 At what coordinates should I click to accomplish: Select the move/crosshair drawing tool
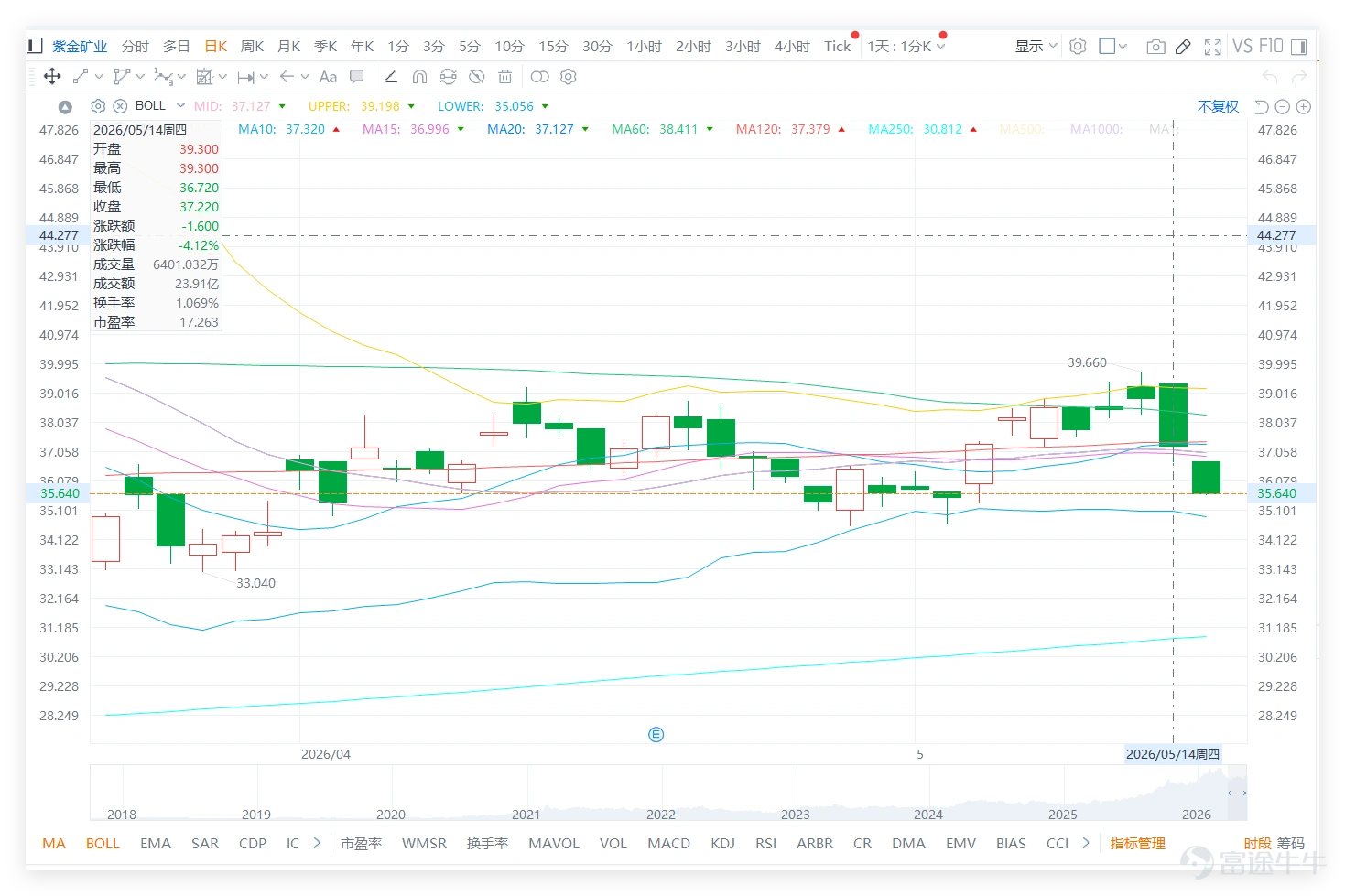pos(52,77)
